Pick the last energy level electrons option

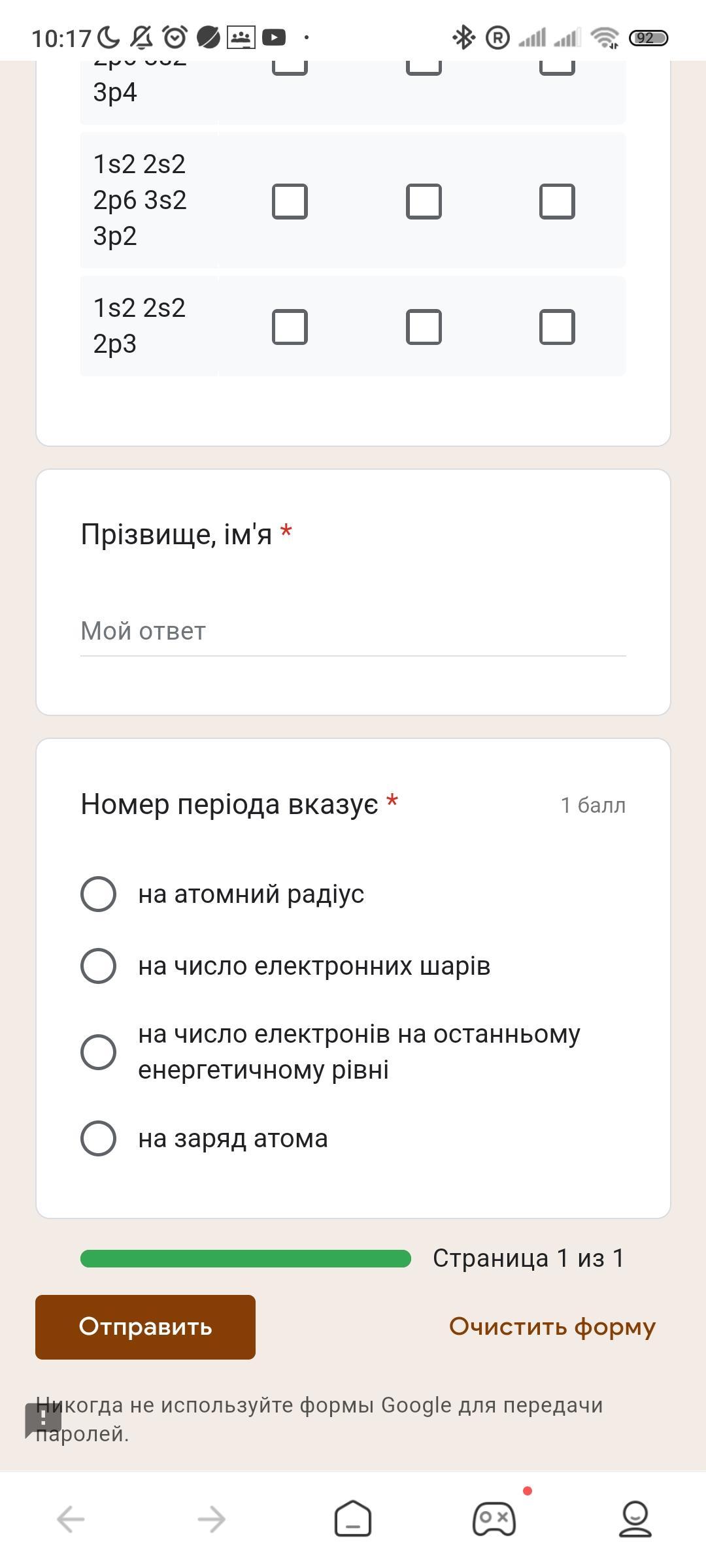98,1052
